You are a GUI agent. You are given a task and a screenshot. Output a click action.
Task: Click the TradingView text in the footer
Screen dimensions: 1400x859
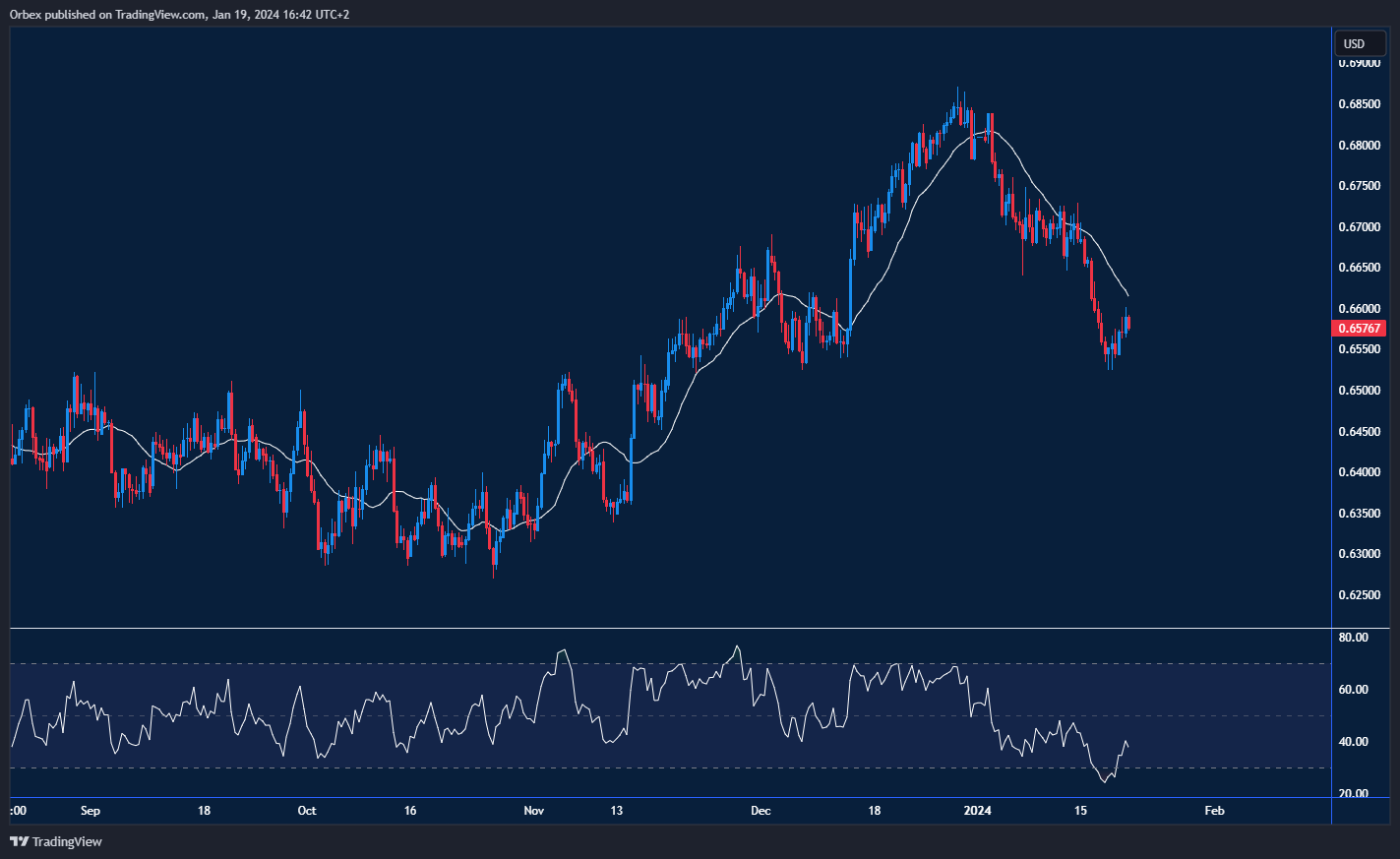[66, 842]
